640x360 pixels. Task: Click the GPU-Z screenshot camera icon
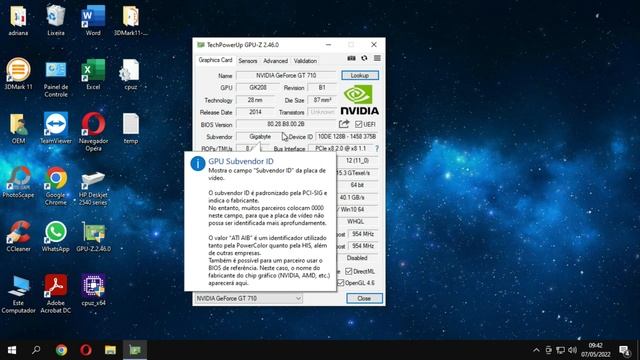pos(351,58)
